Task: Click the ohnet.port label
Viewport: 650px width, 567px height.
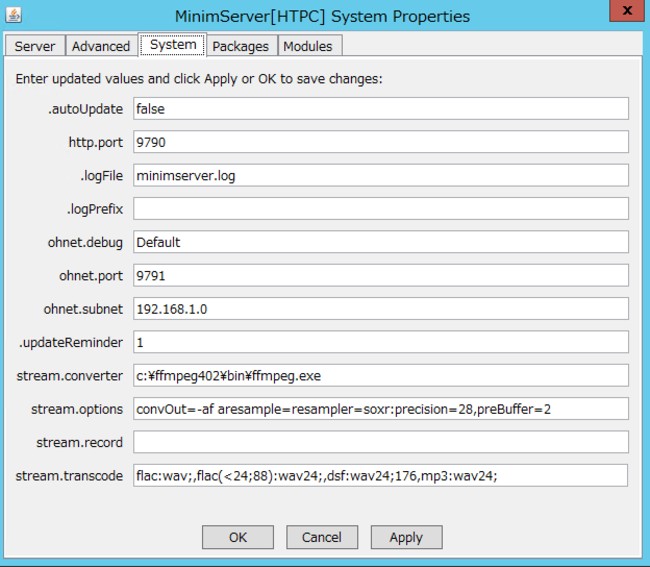Action: [x=91, y=276]
